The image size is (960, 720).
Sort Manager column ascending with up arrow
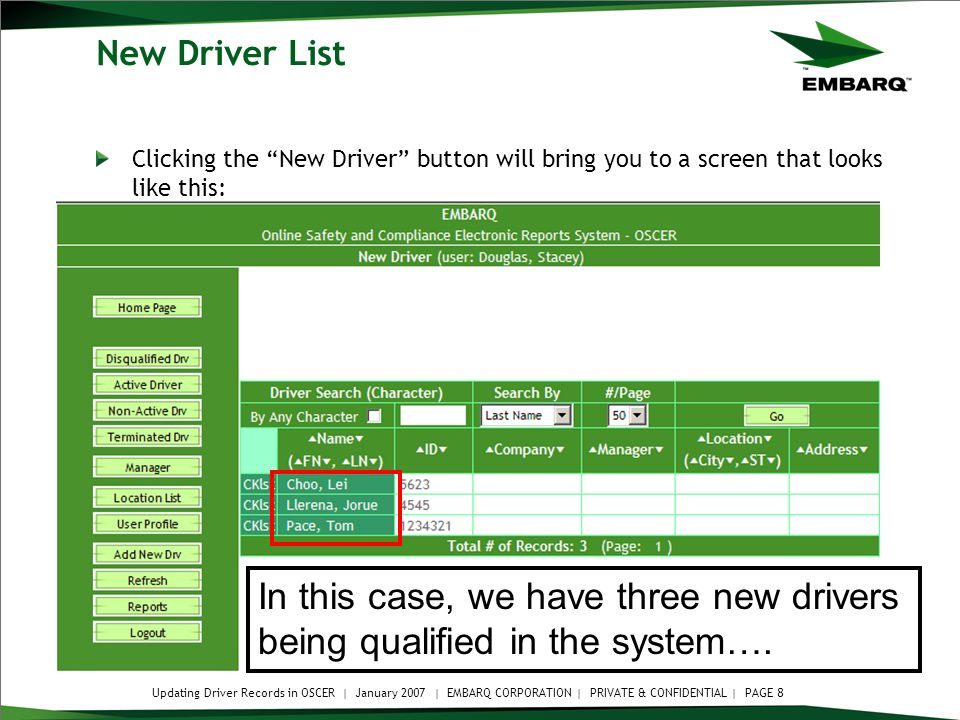593,449
